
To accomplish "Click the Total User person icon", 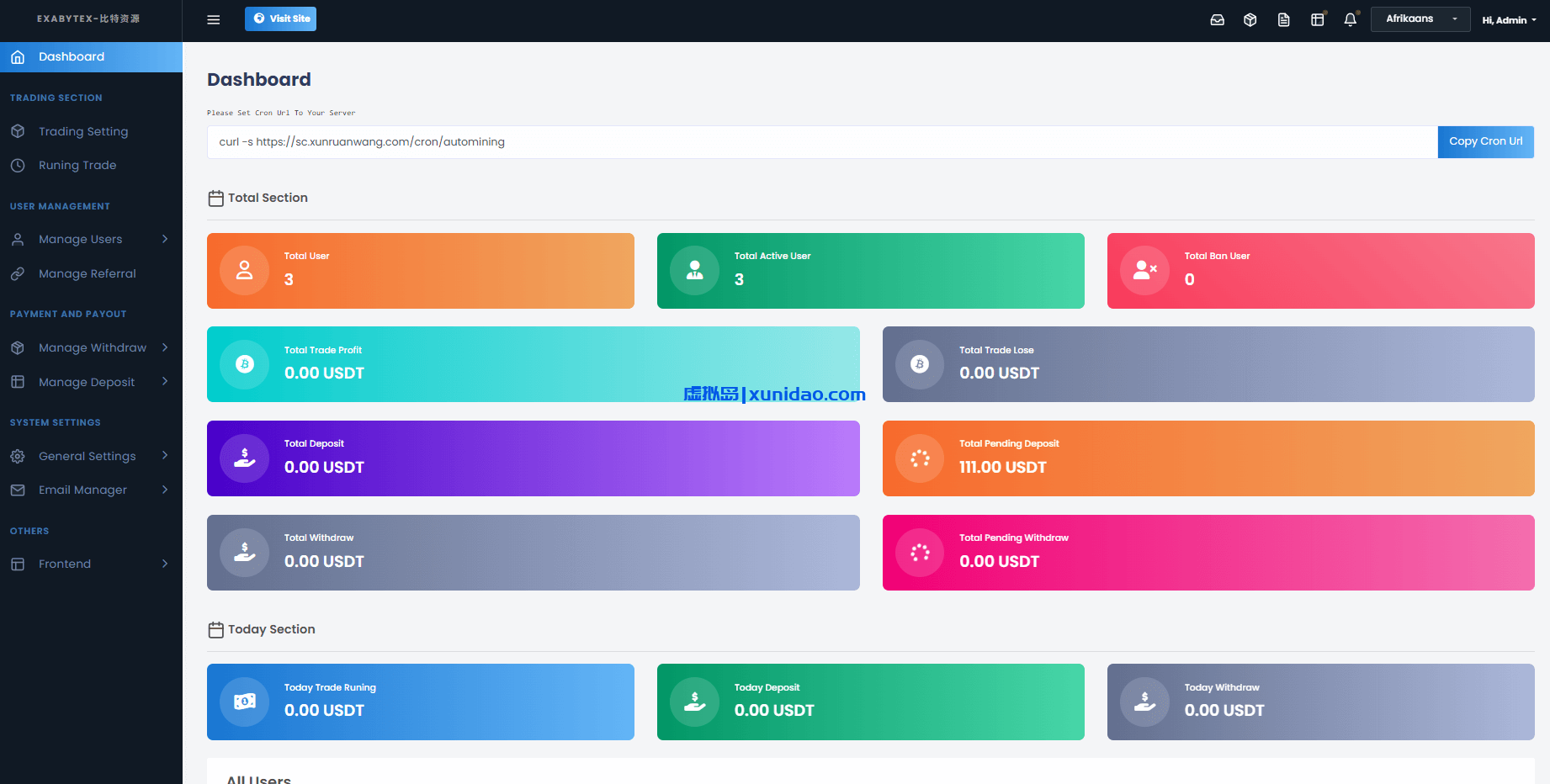I will point(244,270).
